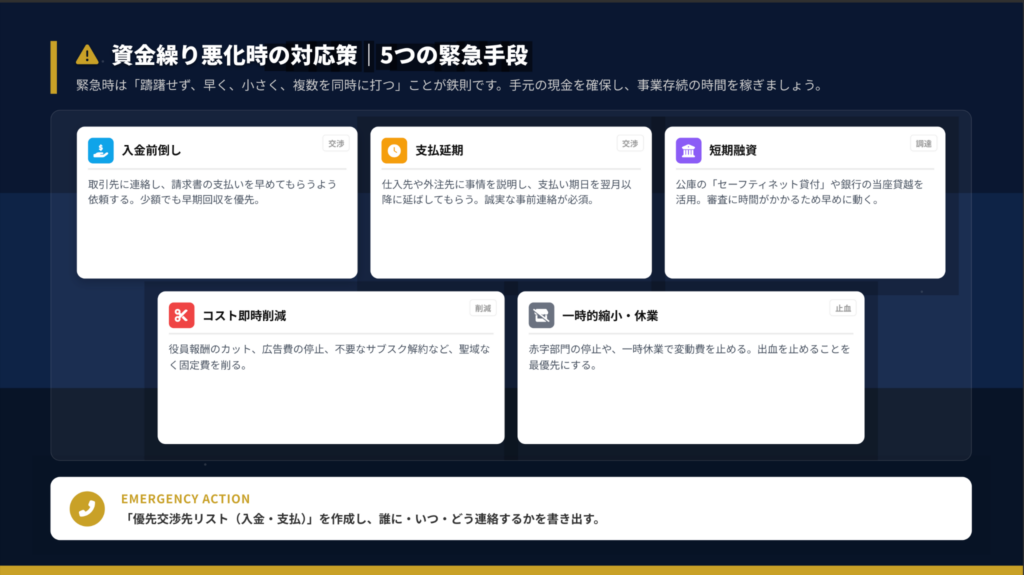Viewport: 1024px width, 575px height.
Task: Select the 支払延期 card heading
Action: (439, 151)
